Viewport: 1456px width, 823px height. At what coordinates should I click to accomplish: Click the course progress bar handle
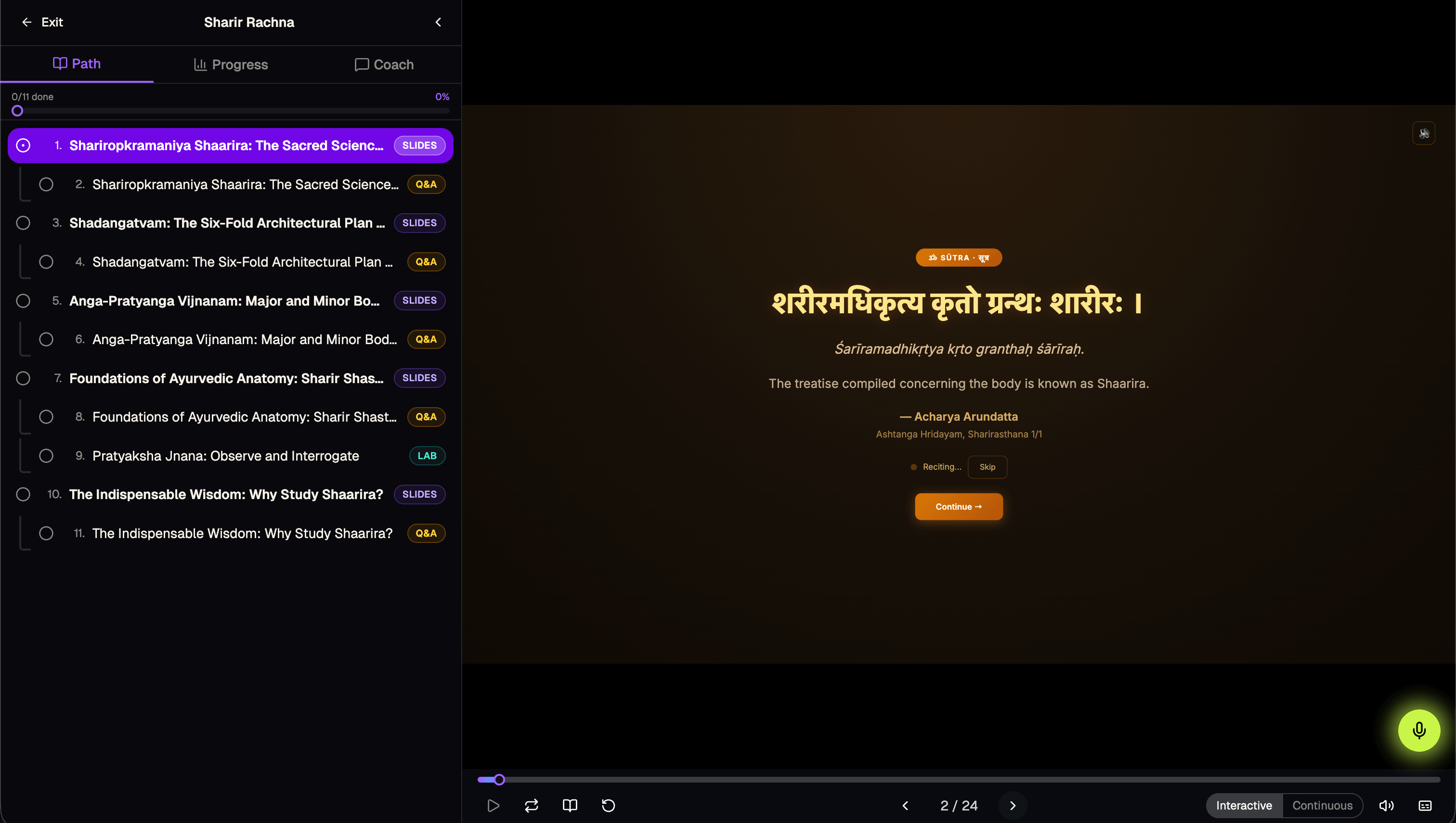pos(17,111)
